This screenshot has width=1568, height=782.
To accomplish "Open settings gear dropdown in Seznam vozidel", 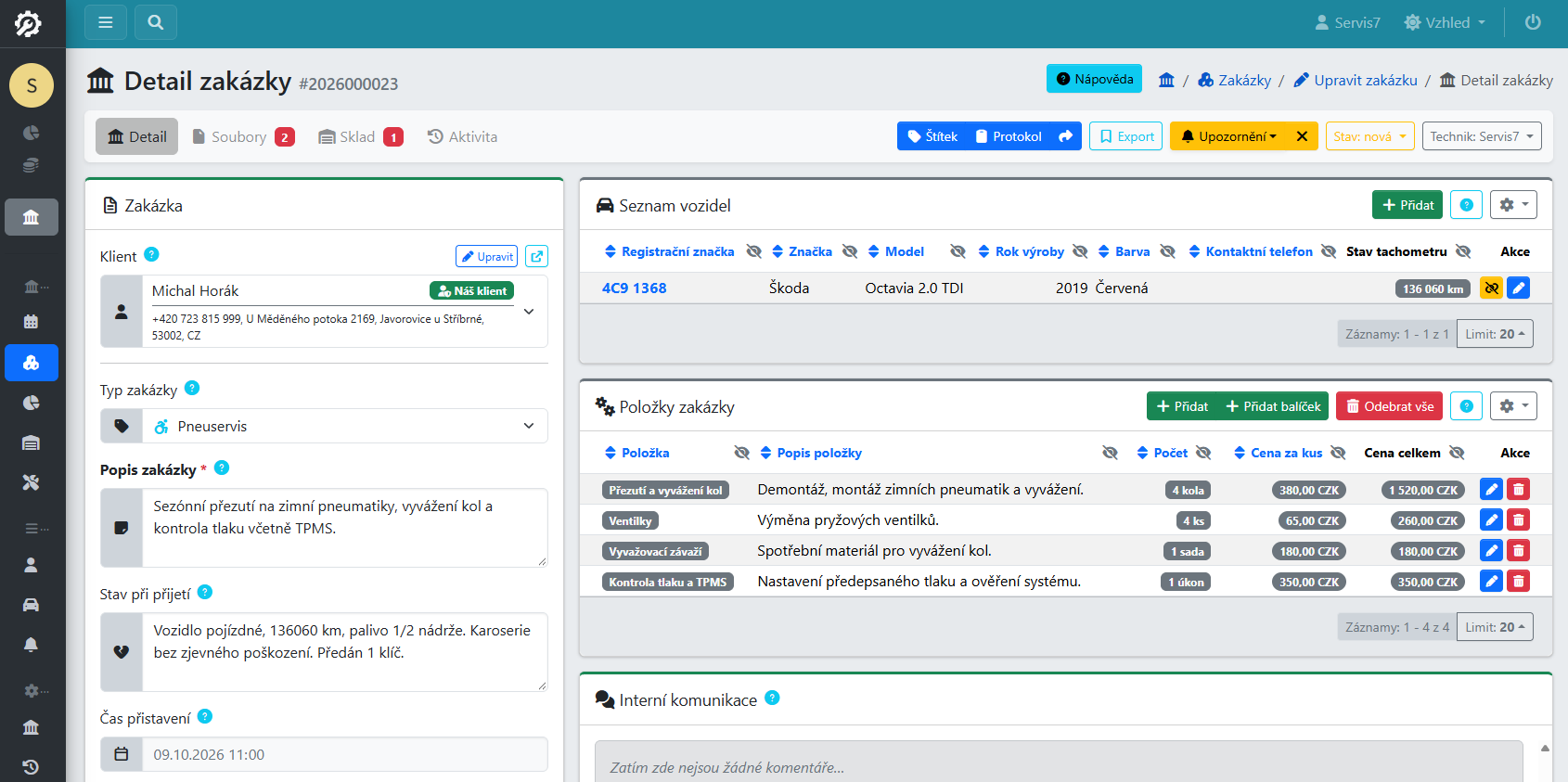I will tap(1513, 205).
